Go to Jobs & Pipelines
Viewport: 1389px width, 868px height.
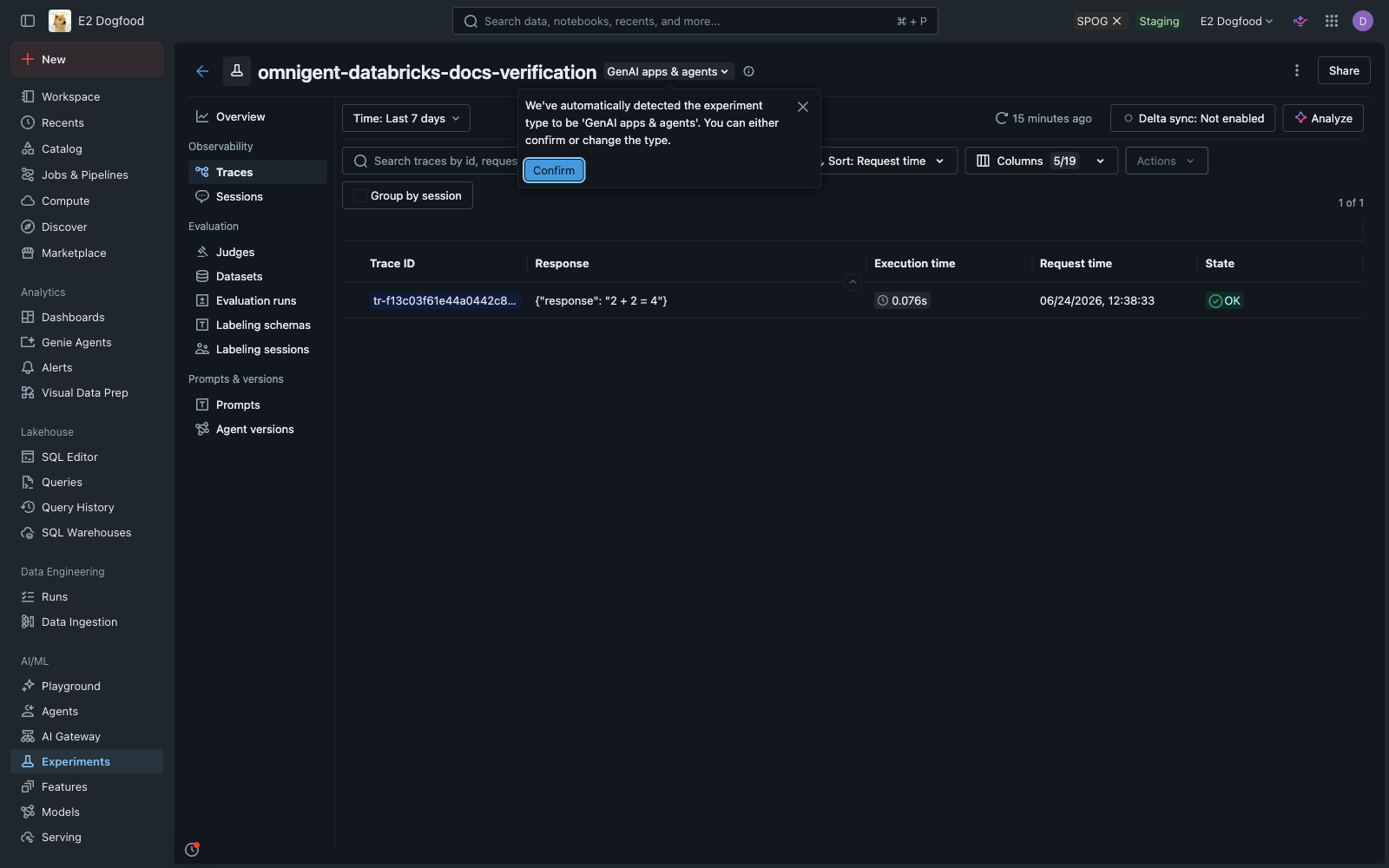(x=87, y=174)
